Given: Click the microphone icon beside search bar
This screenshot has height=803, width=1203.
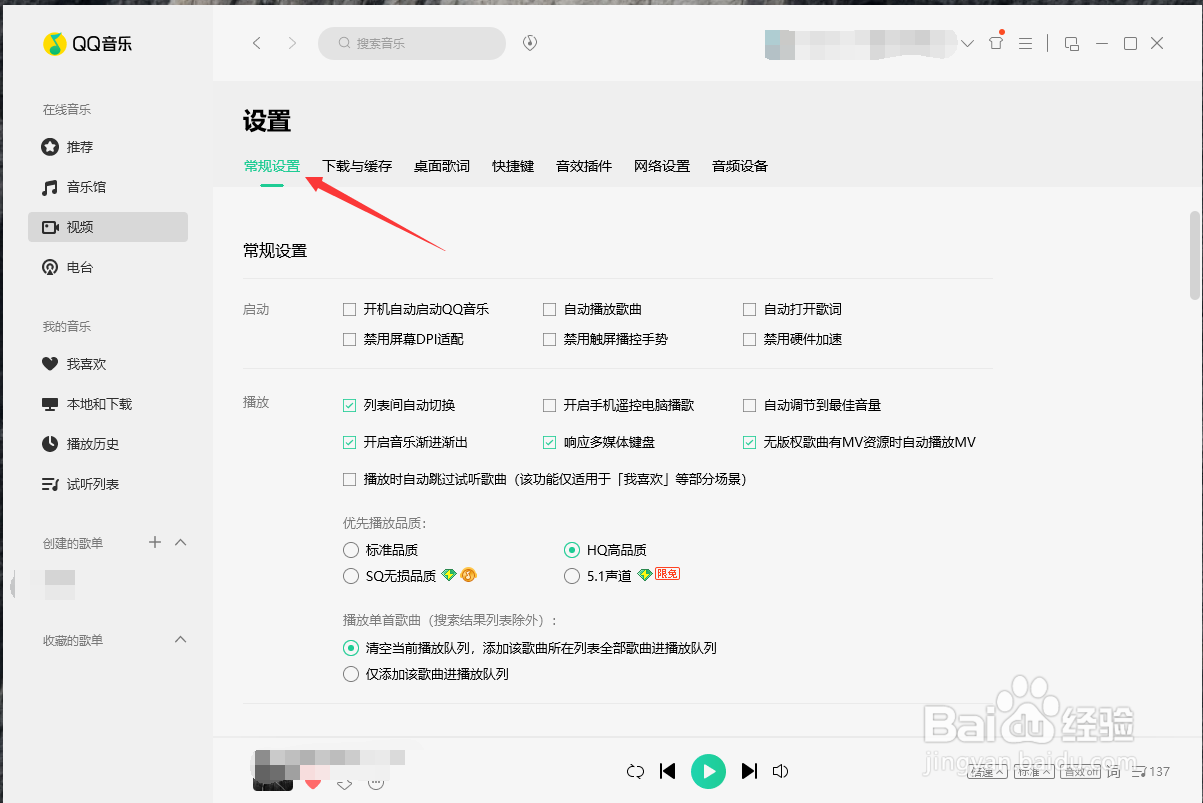Looking at the screenshot, I should pos(530,43).
